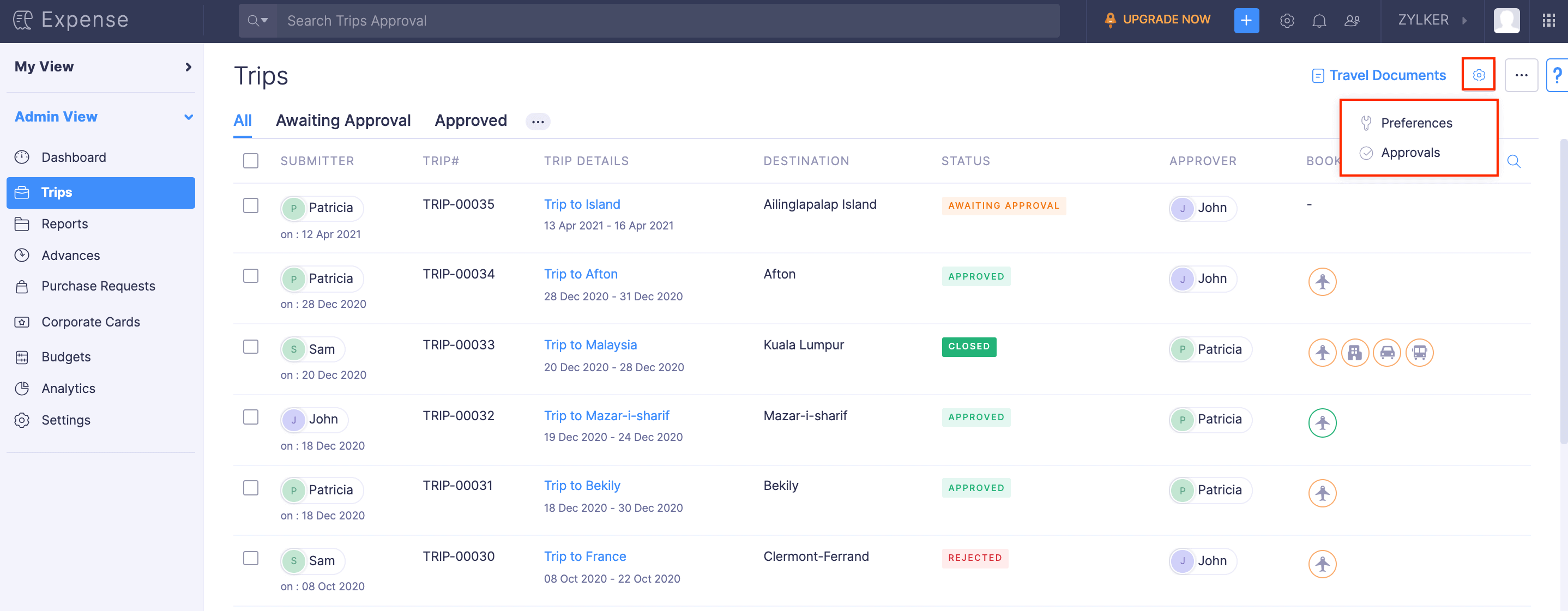Open Reports from the sidebar

tap(63, 223)
